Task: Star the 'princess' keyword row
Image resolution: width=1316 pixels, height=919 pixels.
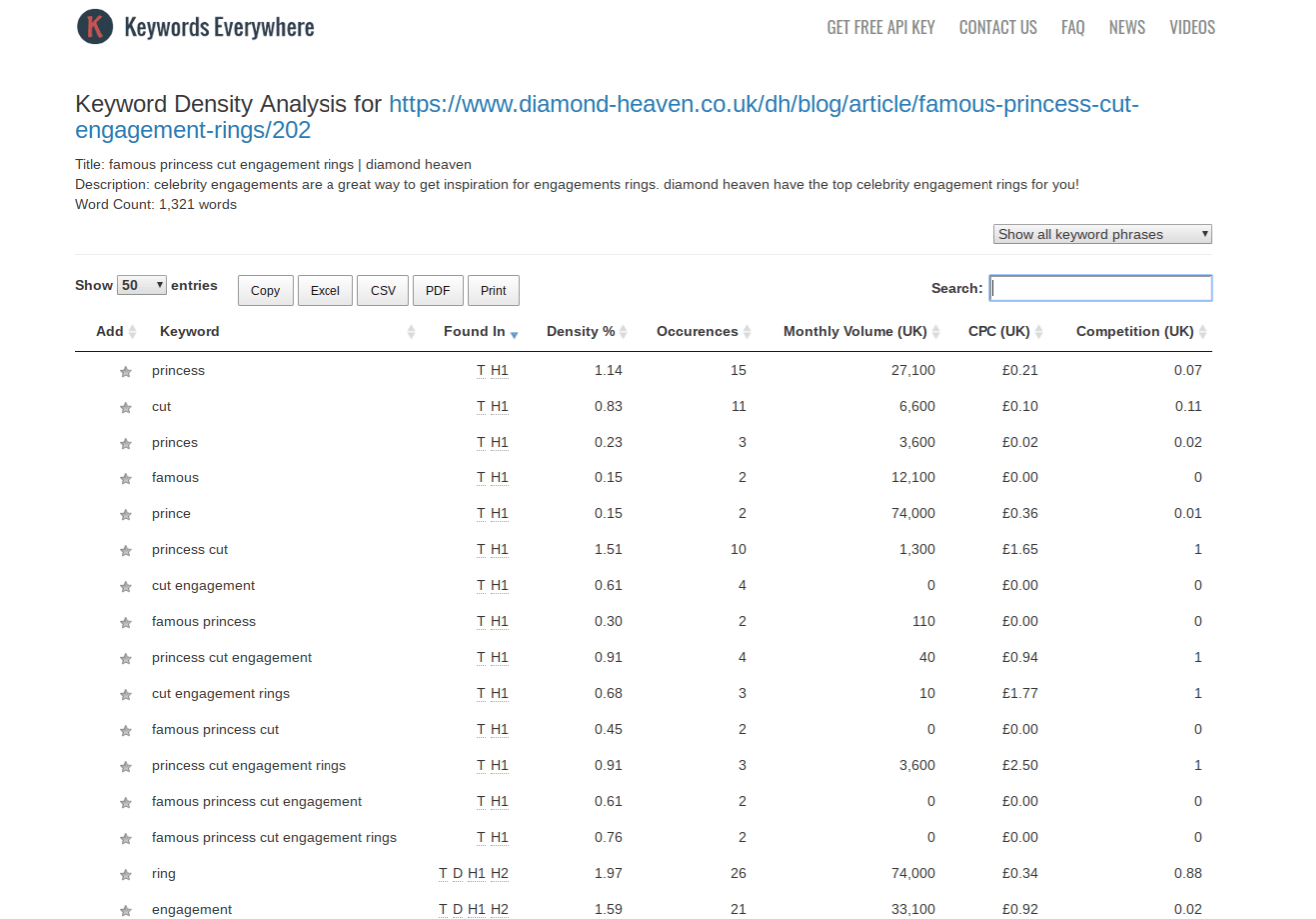Action: click(126, 372)
